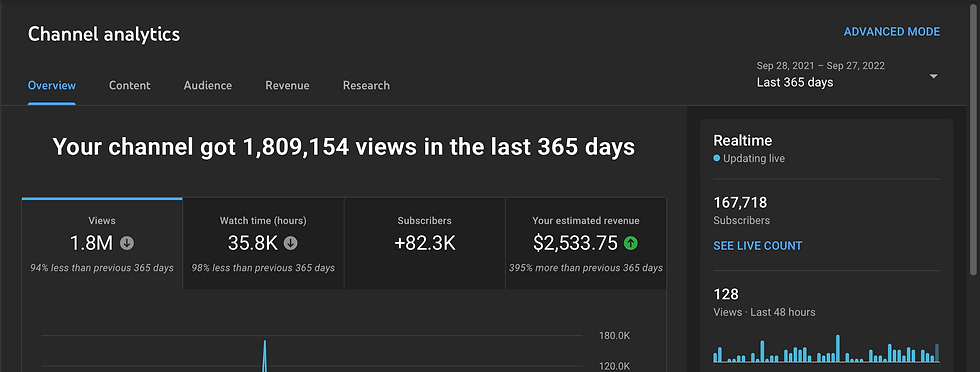Click the 167,718 subscribers count
The image size is (980, 372).
[x=740, y=203]
